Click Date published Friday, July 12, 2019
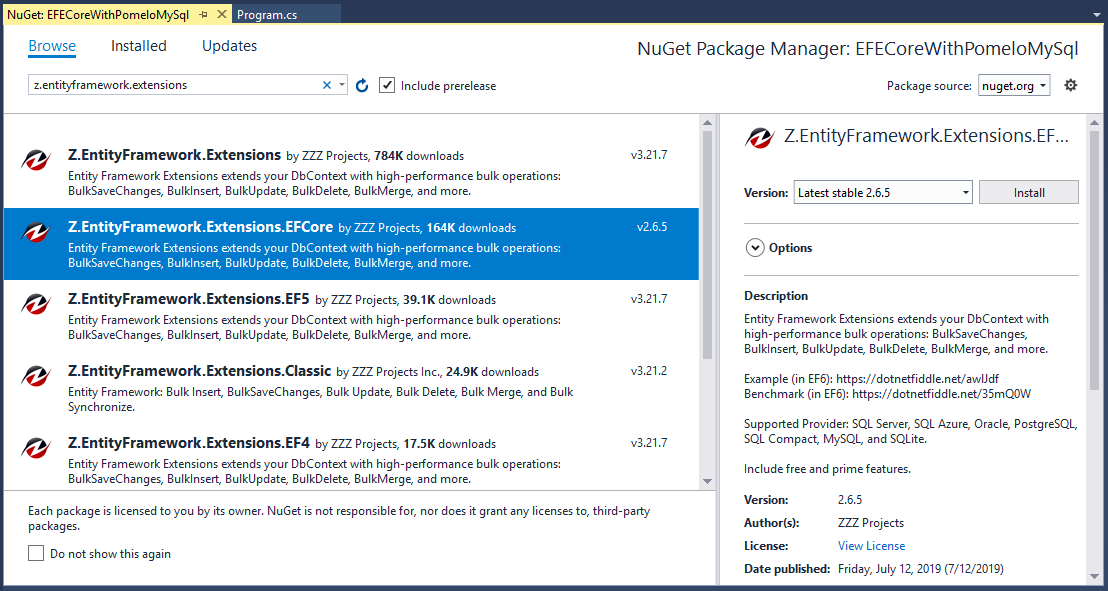This screenshot has height=591, width=1108. click(x=921, y=568)
